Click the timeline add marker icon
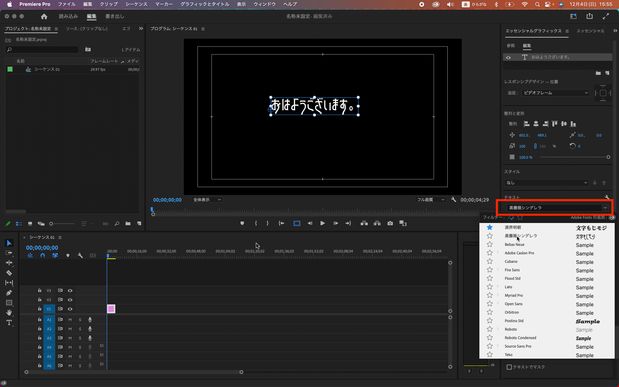The height and width of the screenshot is (387, 619). point(68,255)
